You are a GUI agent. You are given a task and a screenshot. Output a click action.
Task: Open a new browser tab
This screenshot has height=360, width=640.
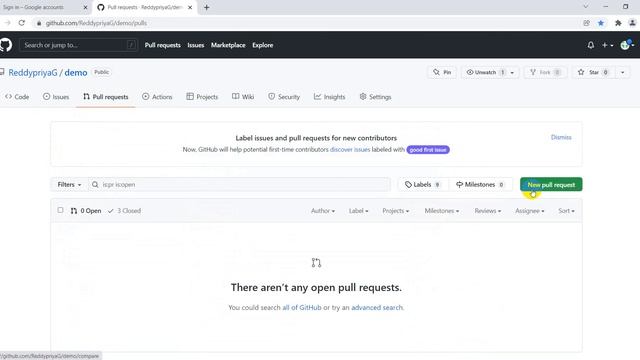coord(207,7)
